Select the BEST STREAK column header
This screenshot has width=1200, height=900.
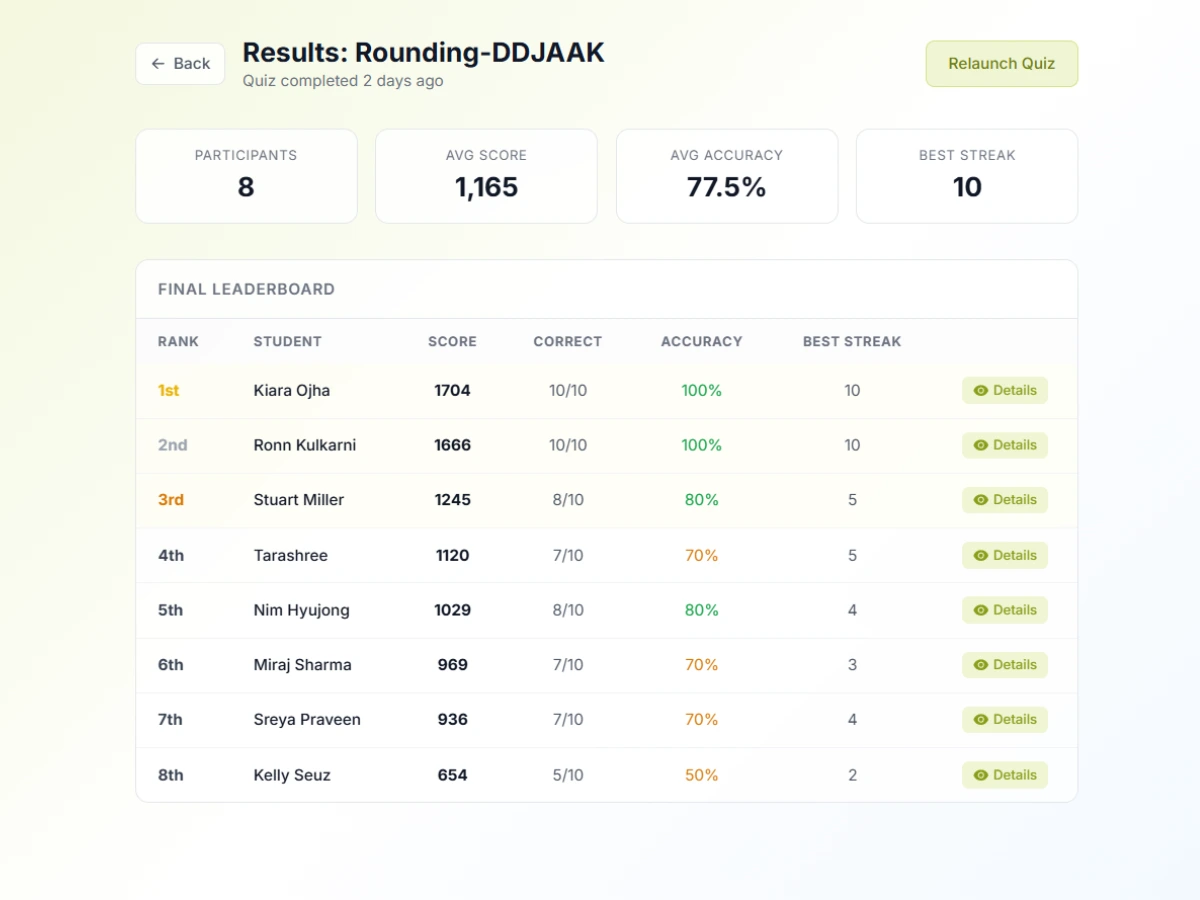click(x=851, y=341)
